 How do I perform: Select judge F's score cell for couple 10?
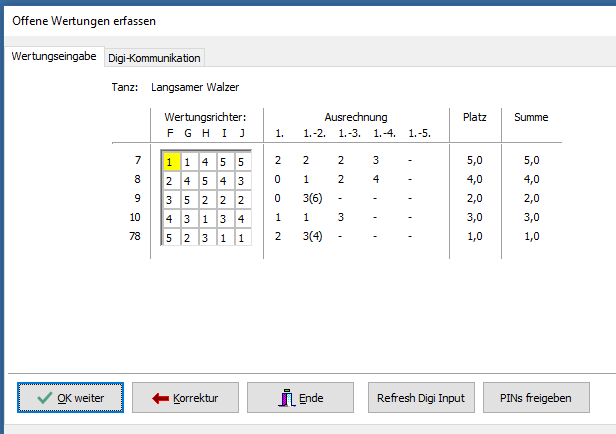[x=171, y=217]
